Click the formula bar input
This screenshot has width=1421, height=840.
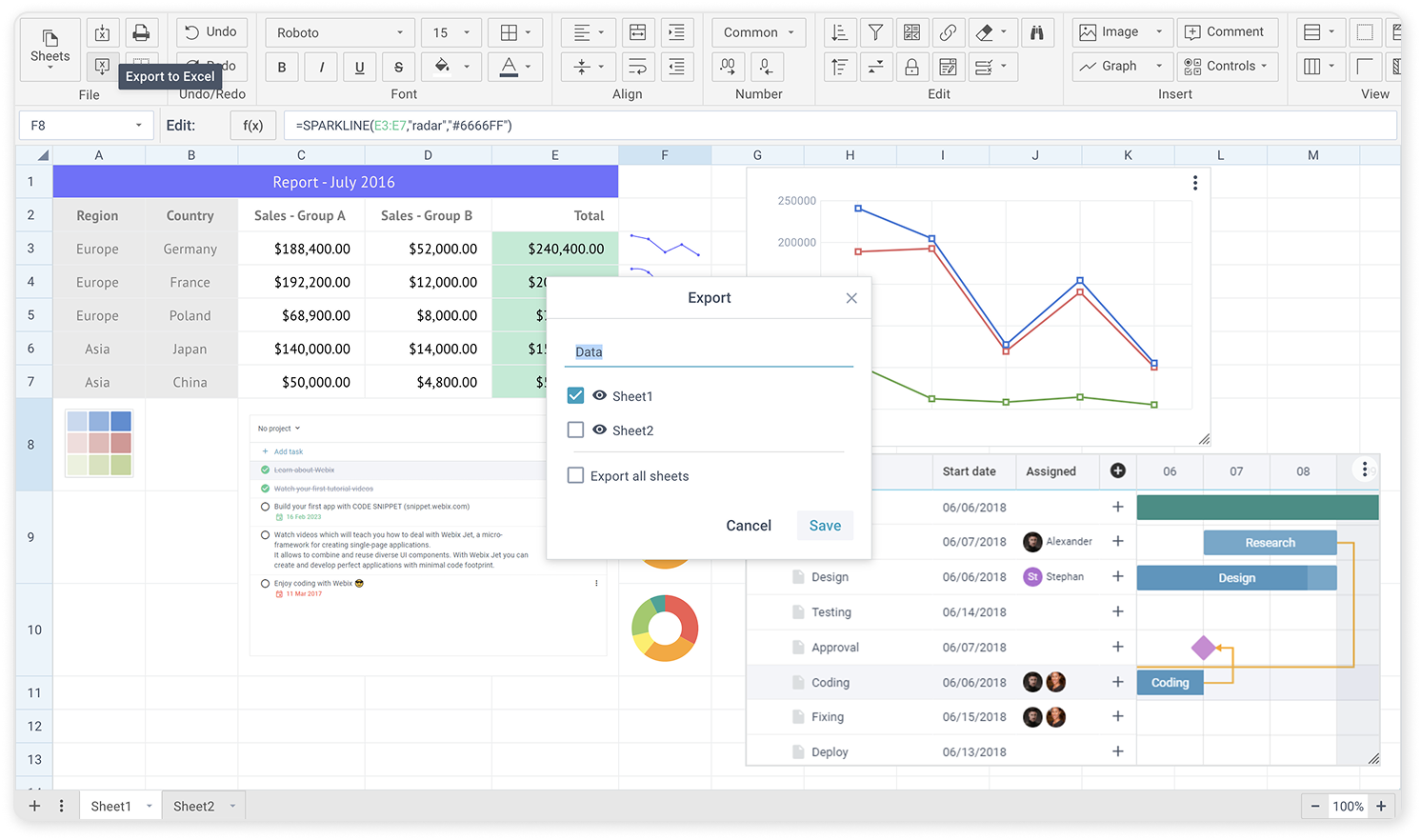pos(840,126)
